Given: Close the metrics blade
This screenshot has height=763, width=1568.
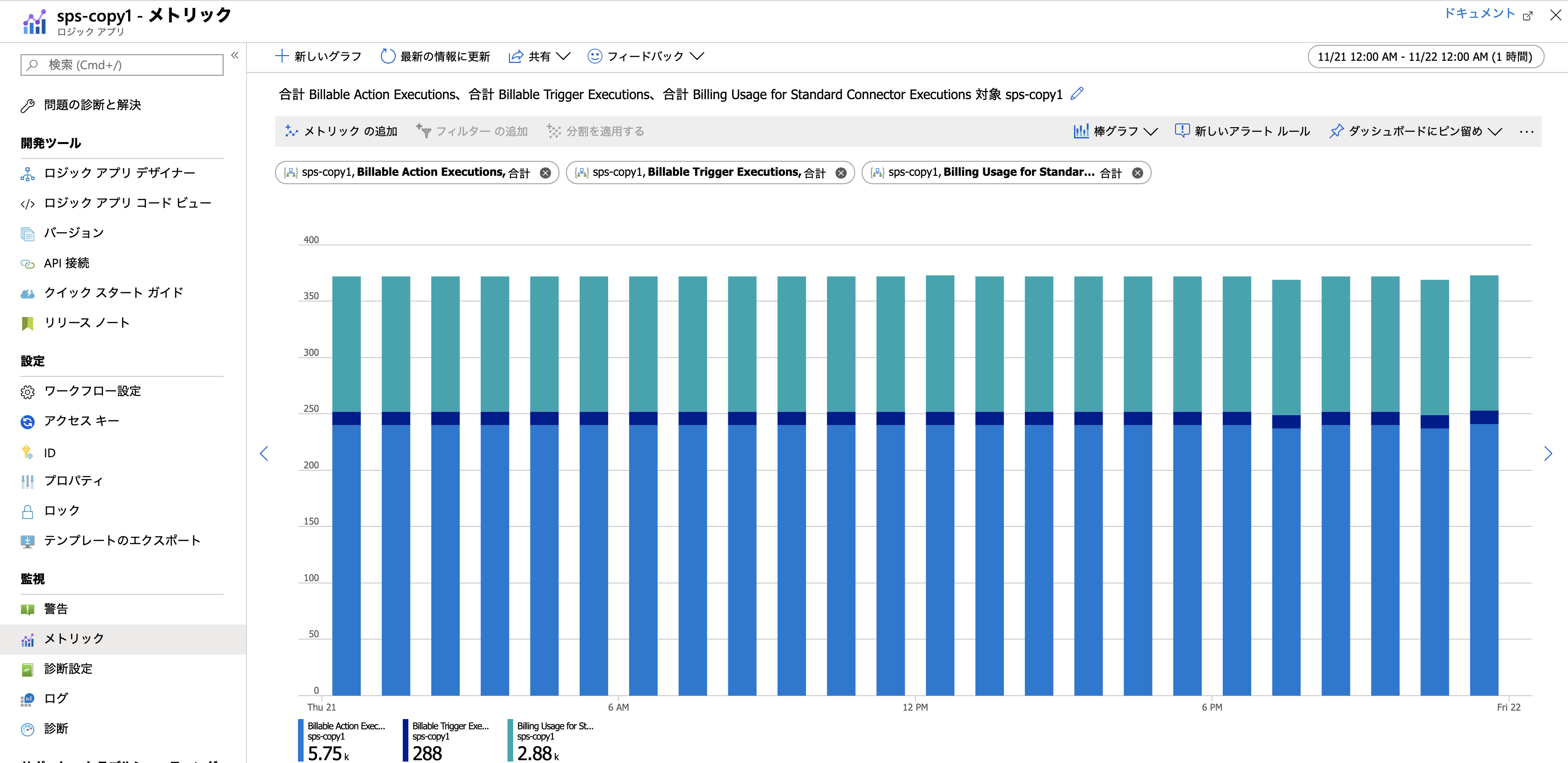Looking at the screenshot, I should 1555,15.
